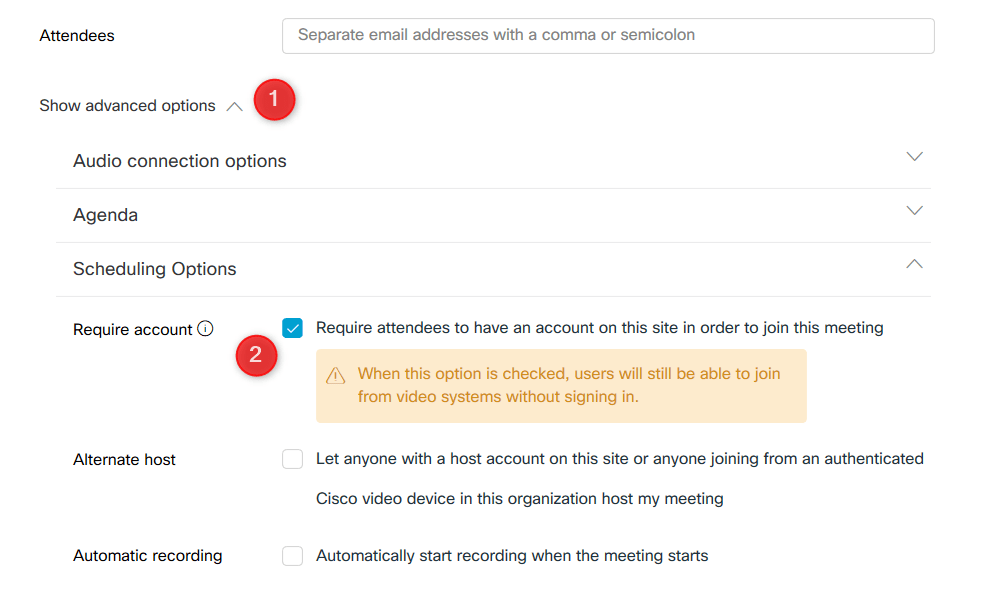Screen dimensions: 991x589
Task: Click the Require account info icon
Action: (205, 329)
